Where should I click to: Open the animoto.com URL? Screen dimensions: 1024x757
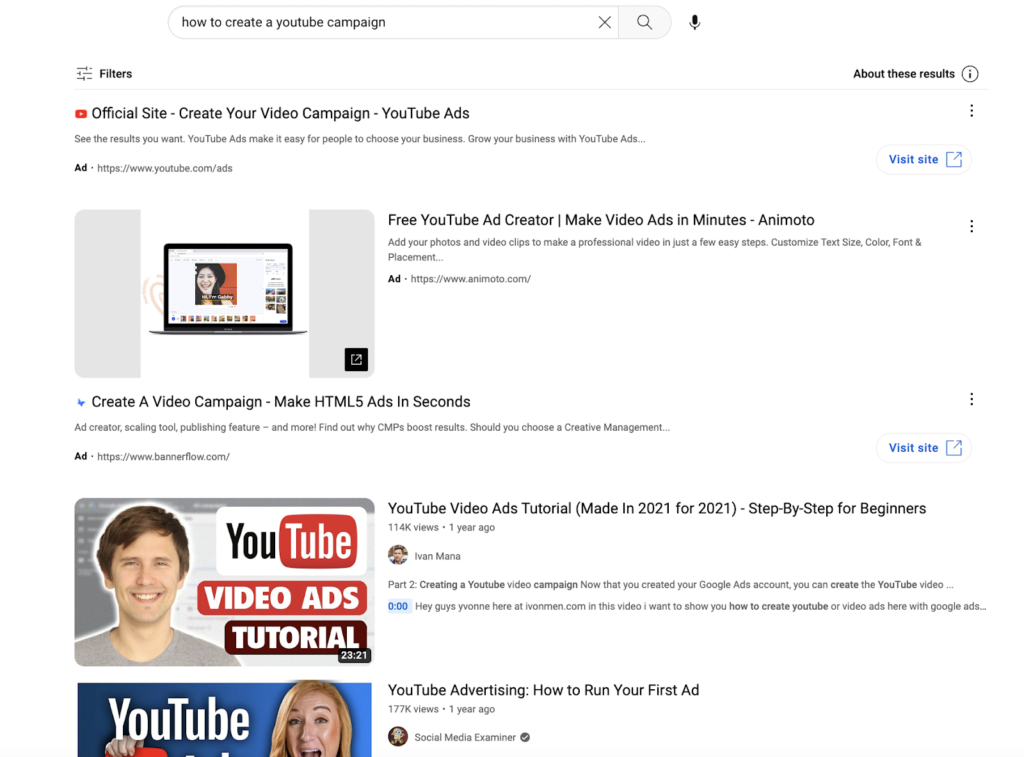471,279
